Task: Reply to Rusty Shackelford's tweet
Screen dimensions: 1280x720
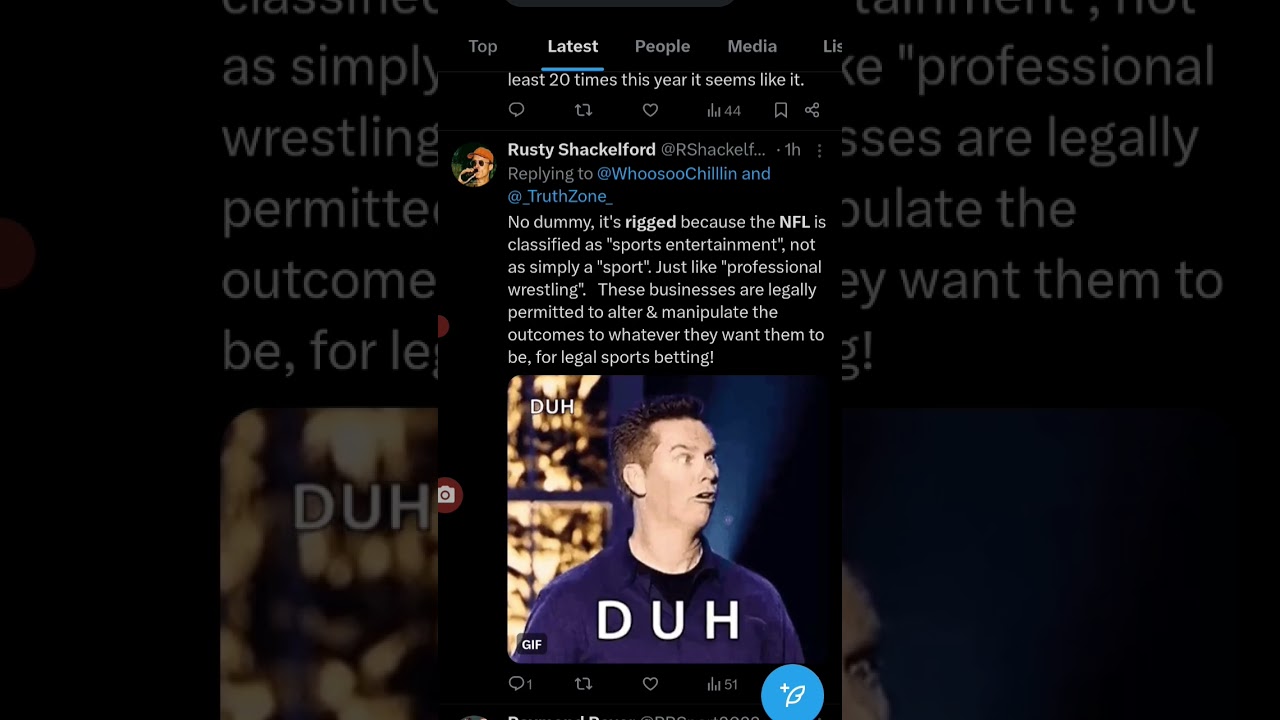Action: pyautogui.click(x=520, y=684)
